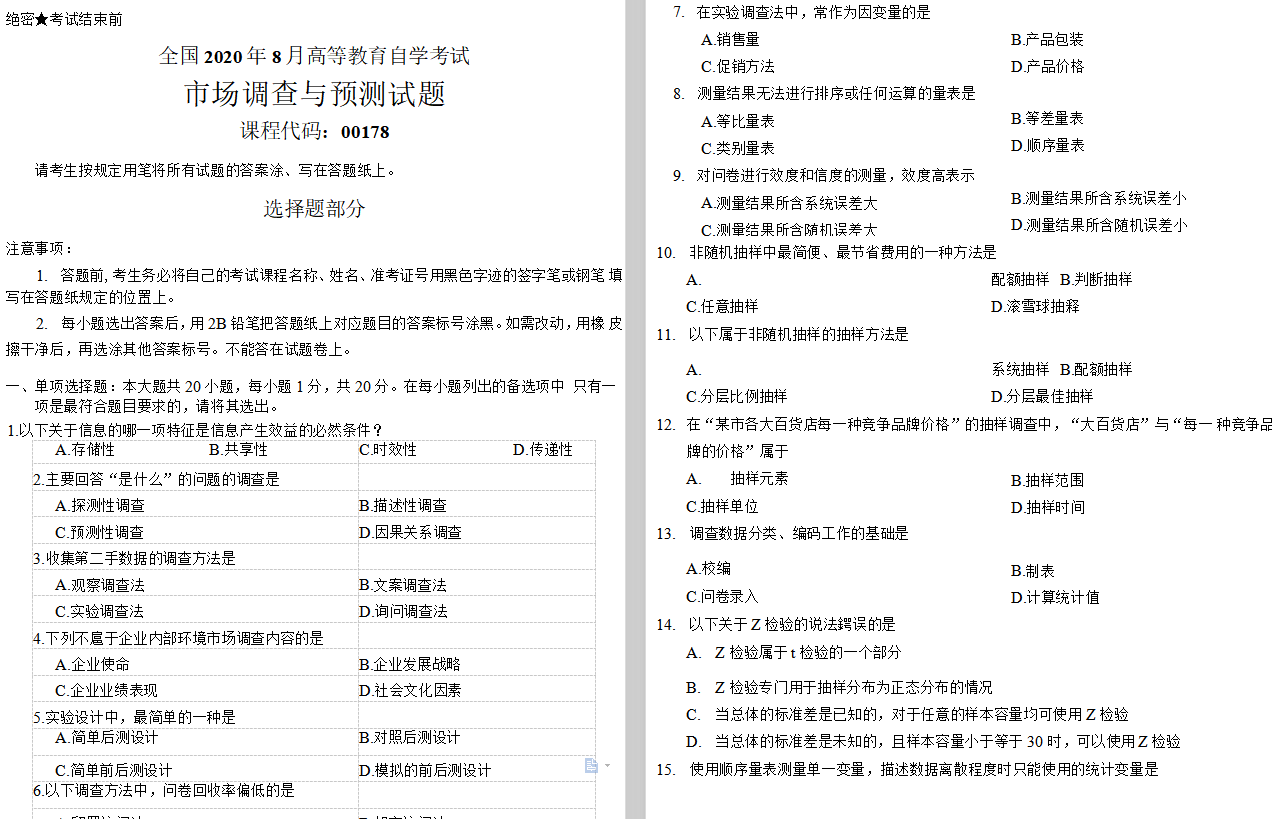1272x819 pixels.
Task: Choose "B.文案调查法" in question 3
Action: point(403,585)
